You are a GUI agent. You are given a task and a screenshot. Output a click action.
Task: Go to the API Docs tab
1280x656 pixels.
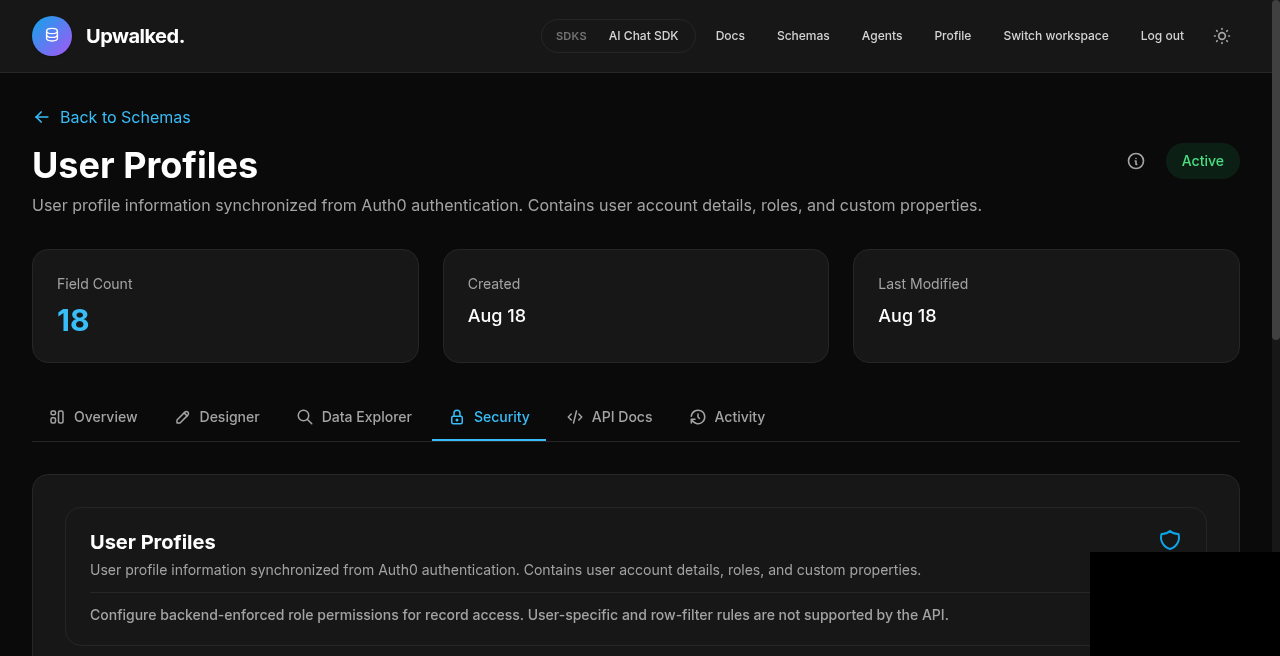coord(609,417)
